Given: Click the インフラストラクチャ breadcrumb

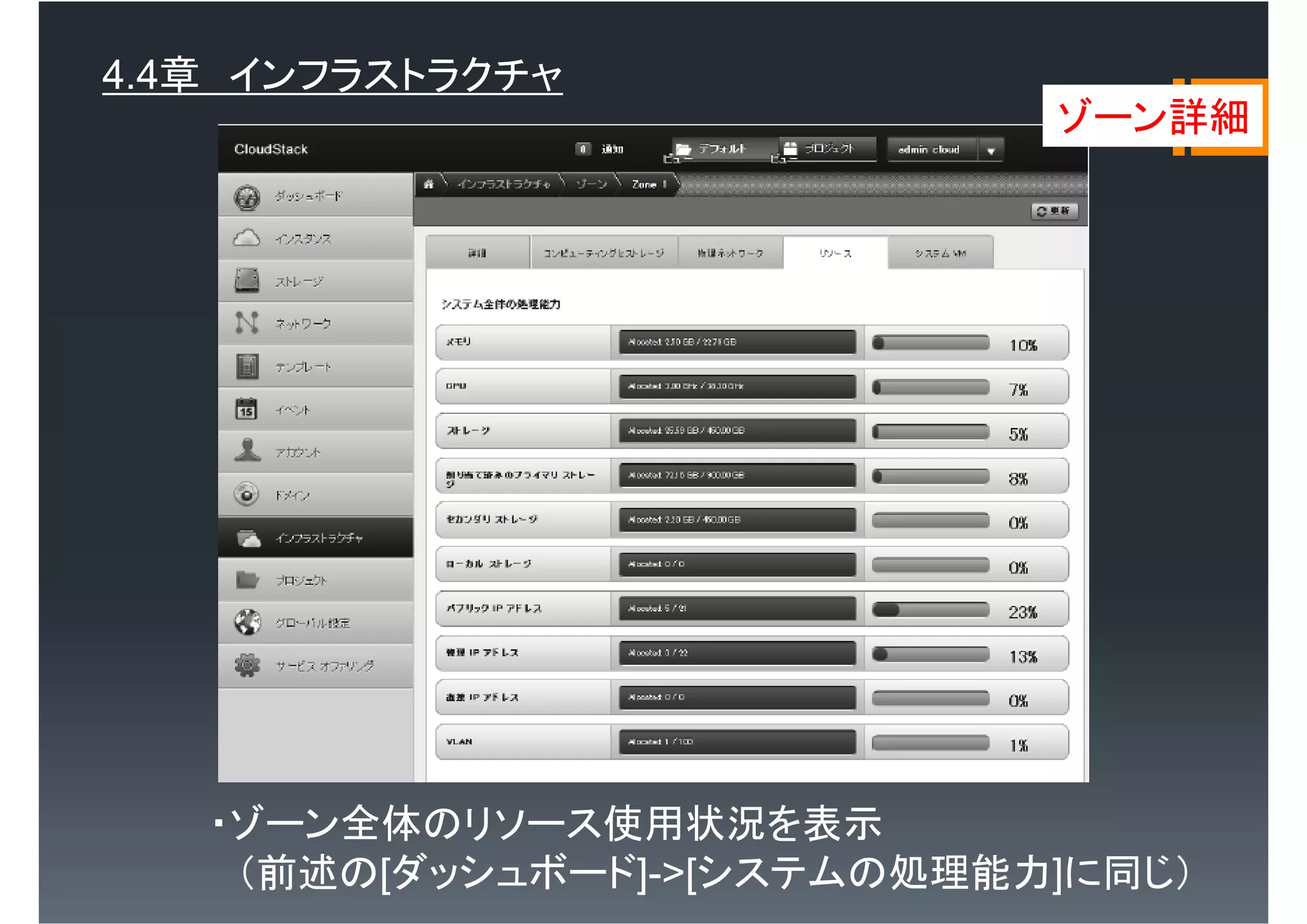Looking at the screenshot, I should 504,184.
